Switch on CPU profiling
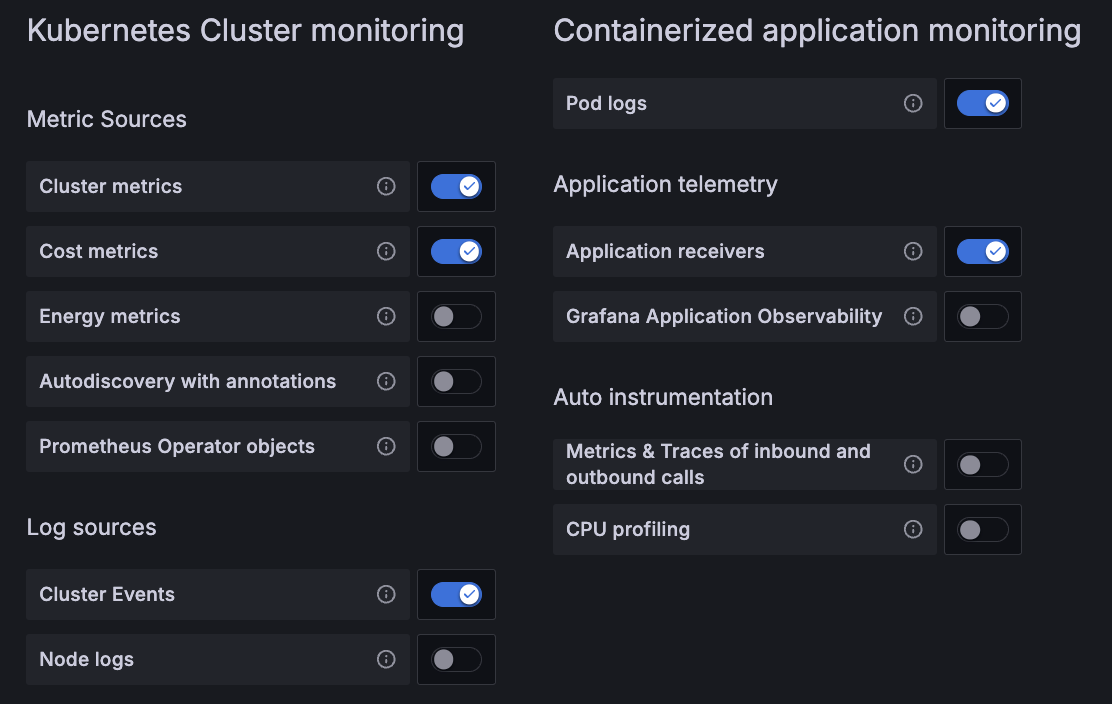This screenshot has width=1112, height=704. coord(982,529)
